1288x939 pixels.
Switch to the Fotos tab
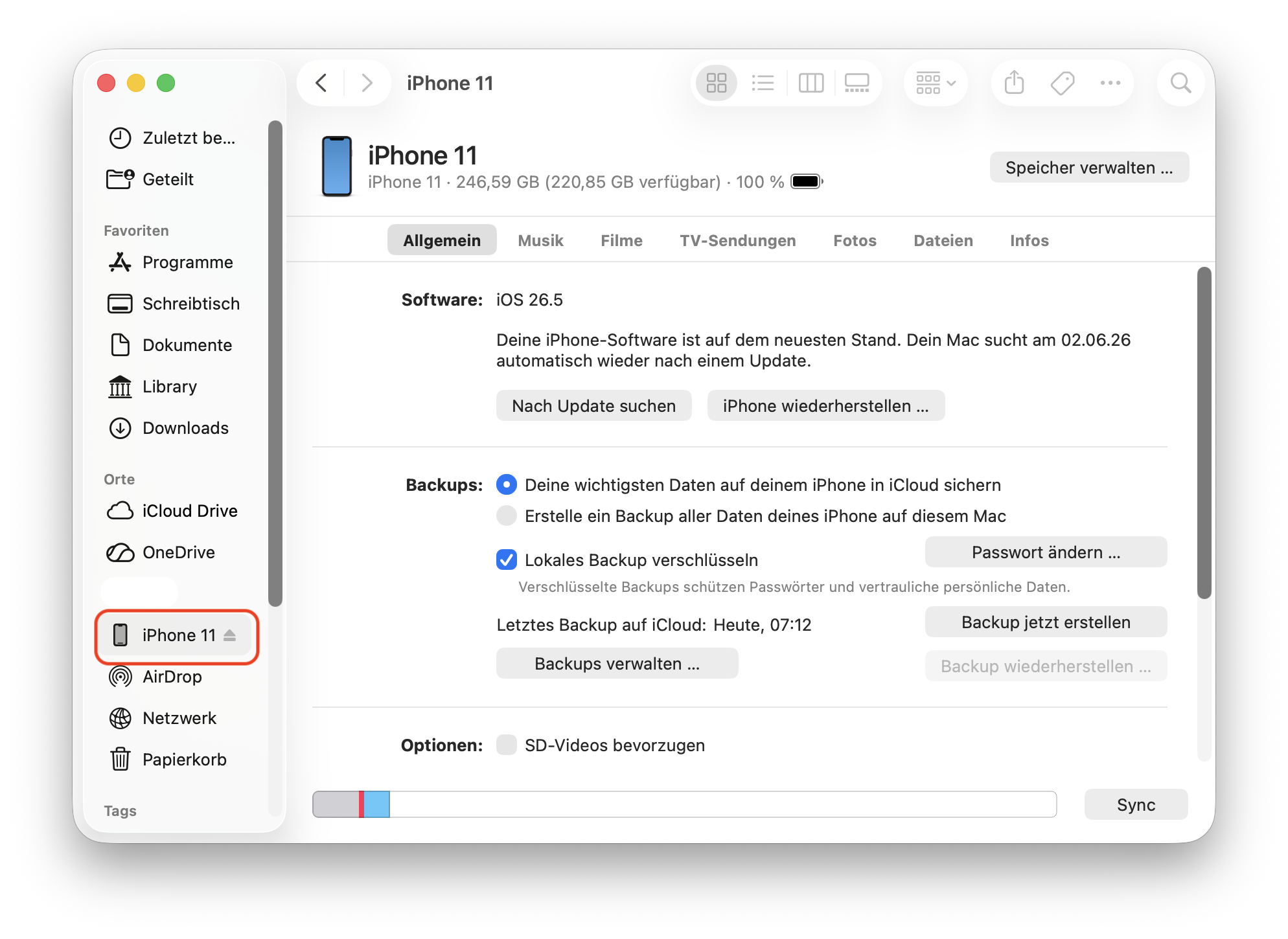coord(855,240)
